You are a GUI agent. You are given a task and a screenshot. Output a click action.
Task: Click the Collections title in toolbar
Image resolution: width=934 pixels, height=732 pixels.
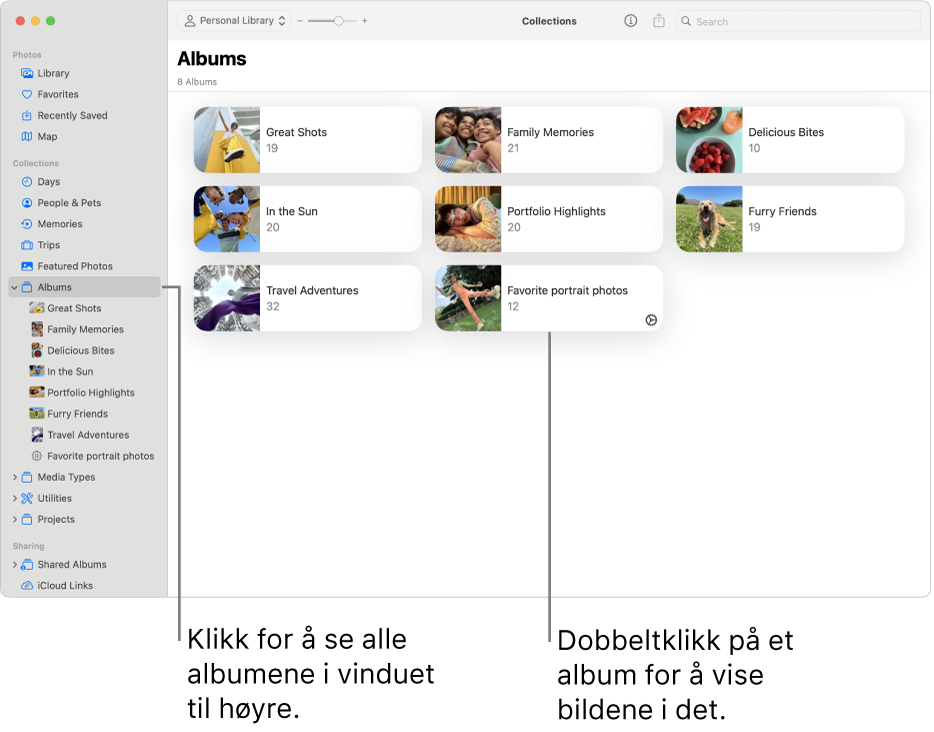[x=549, y=21]
